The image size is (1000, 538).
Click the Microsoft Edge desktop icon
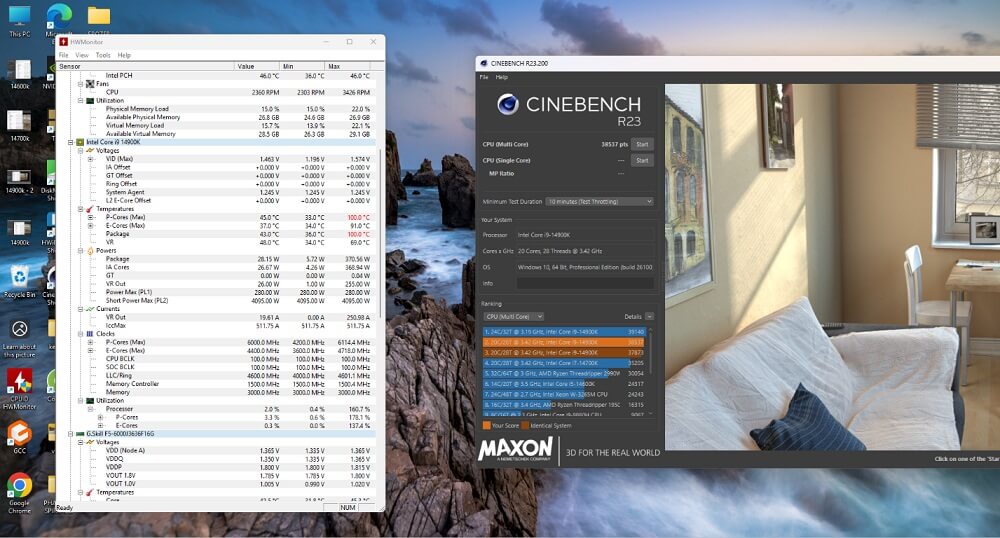(57, 18)
